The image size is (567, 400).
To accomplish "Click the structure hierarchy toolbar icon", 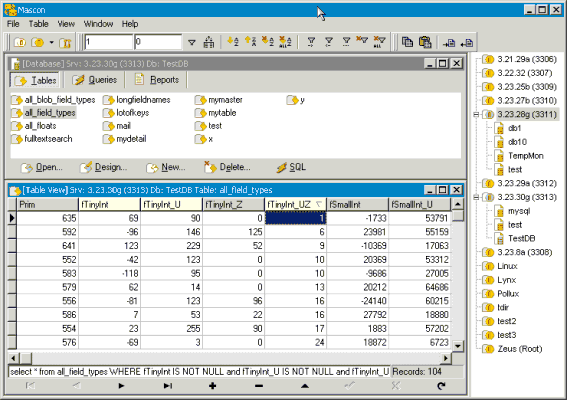I will coord(209,42).
